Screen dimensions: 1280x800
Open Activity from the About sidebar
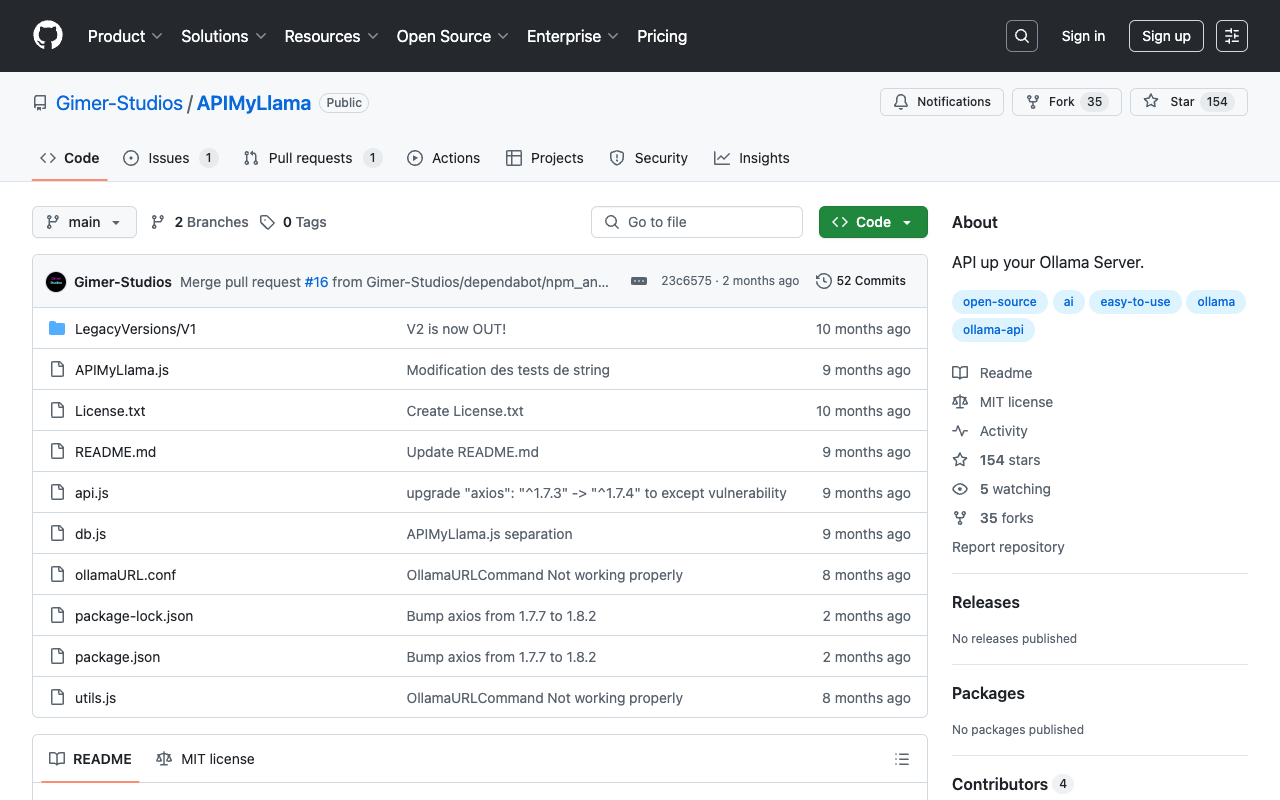coord(990,431)
